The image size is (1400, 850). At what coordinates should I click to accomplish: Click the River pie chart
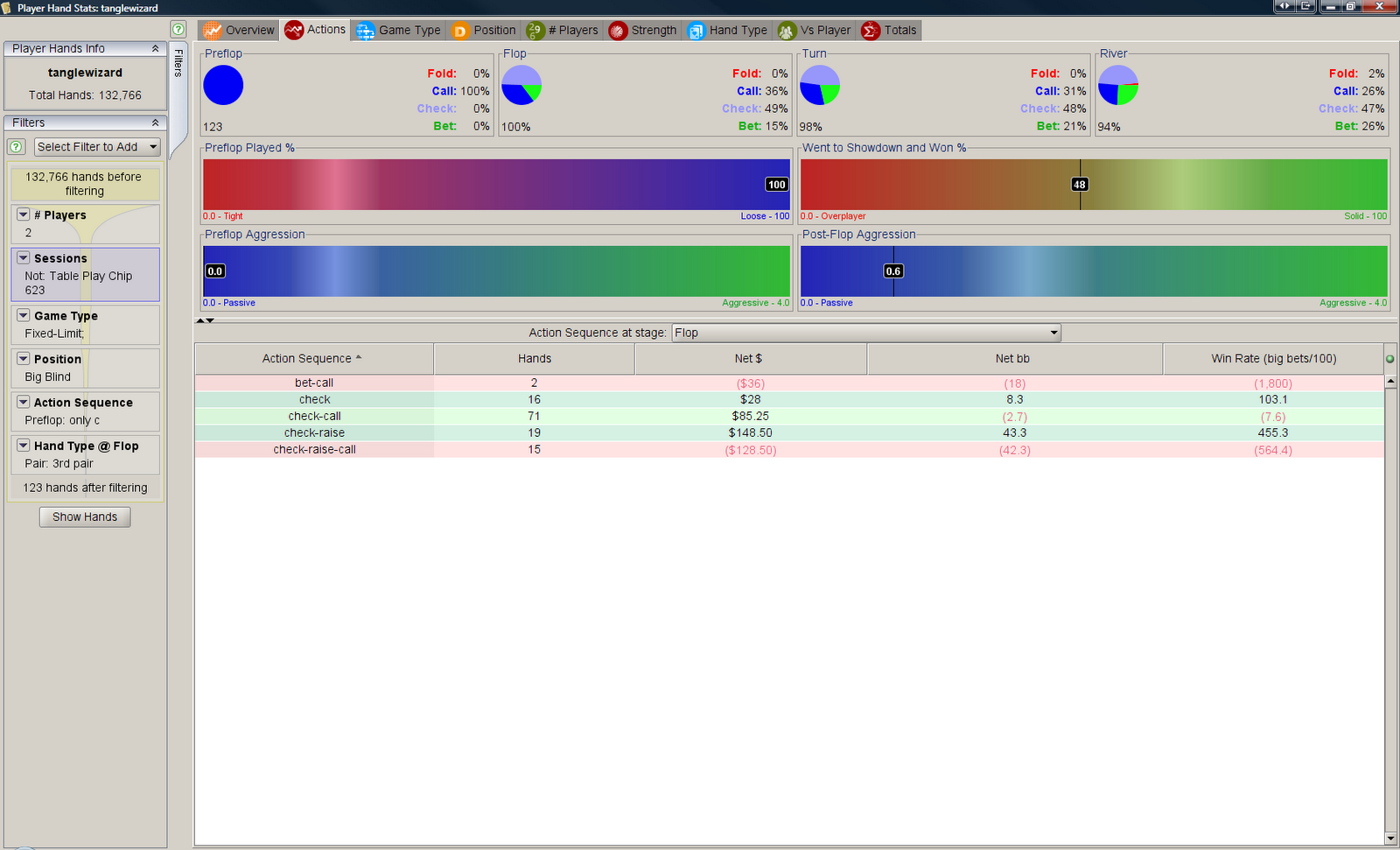tap(1118, 85)
